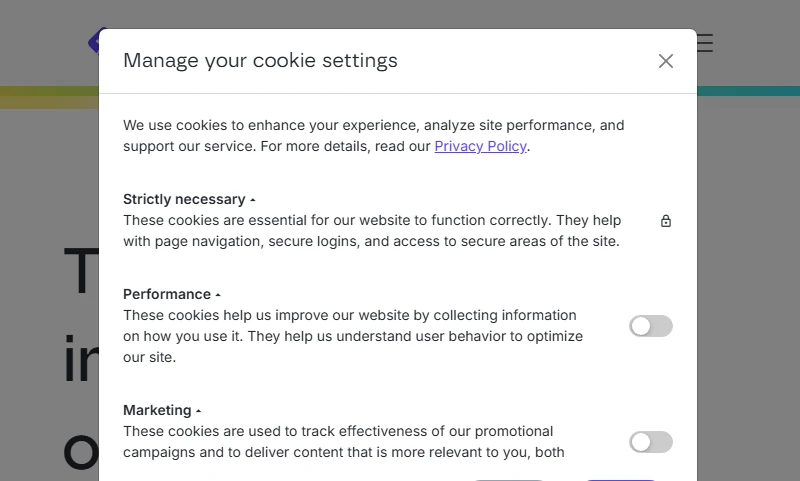Select the Strictly necessary heading text
Viewport: 800px width, 481px height.
click(x=184, y=199)
